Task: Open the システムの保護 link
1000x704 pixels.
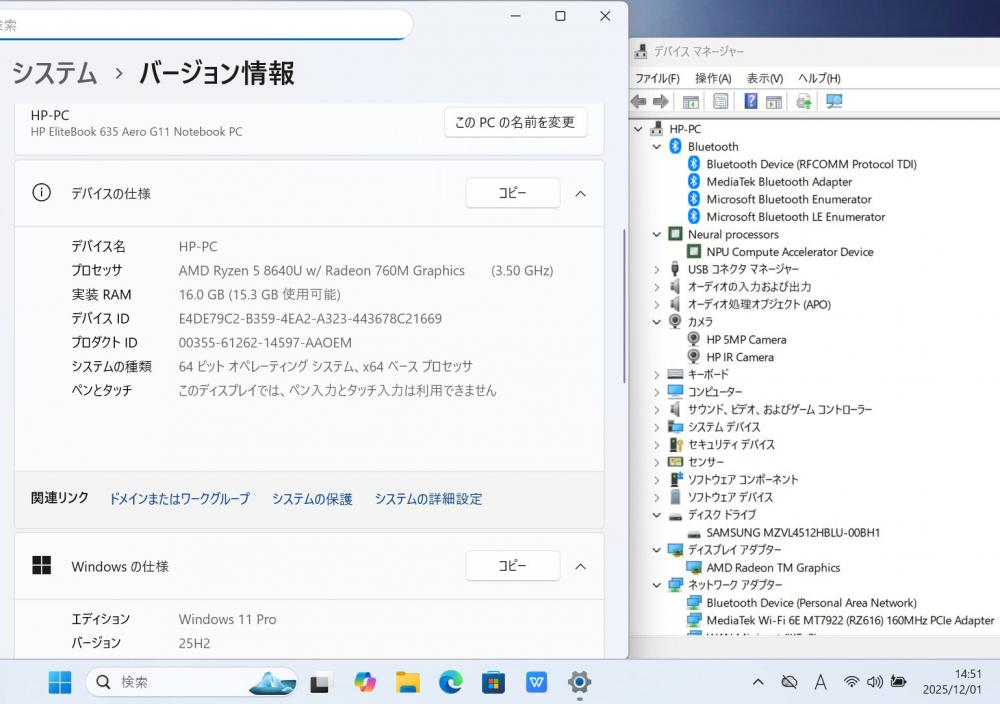Action: click(x=312, y=499)
